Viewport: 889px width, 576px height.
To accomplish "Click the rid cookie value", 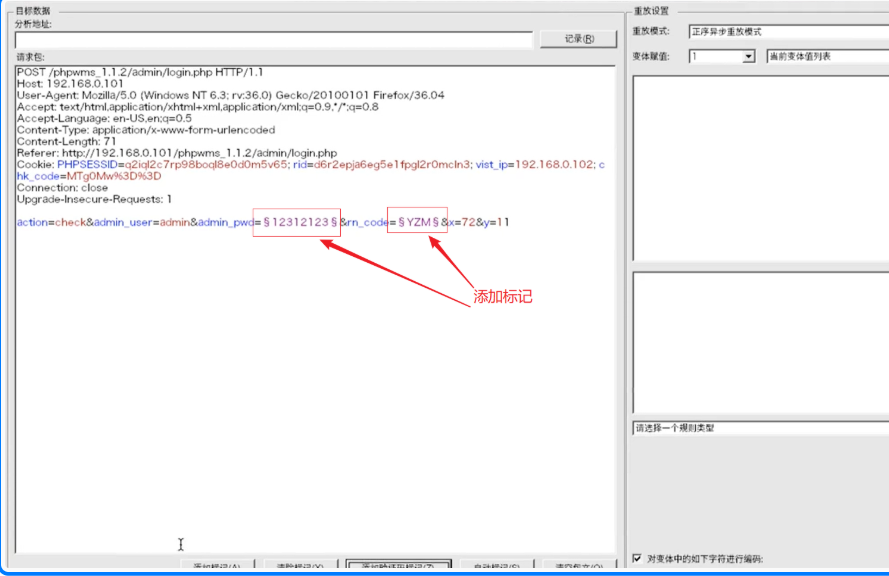I will 392,164.
